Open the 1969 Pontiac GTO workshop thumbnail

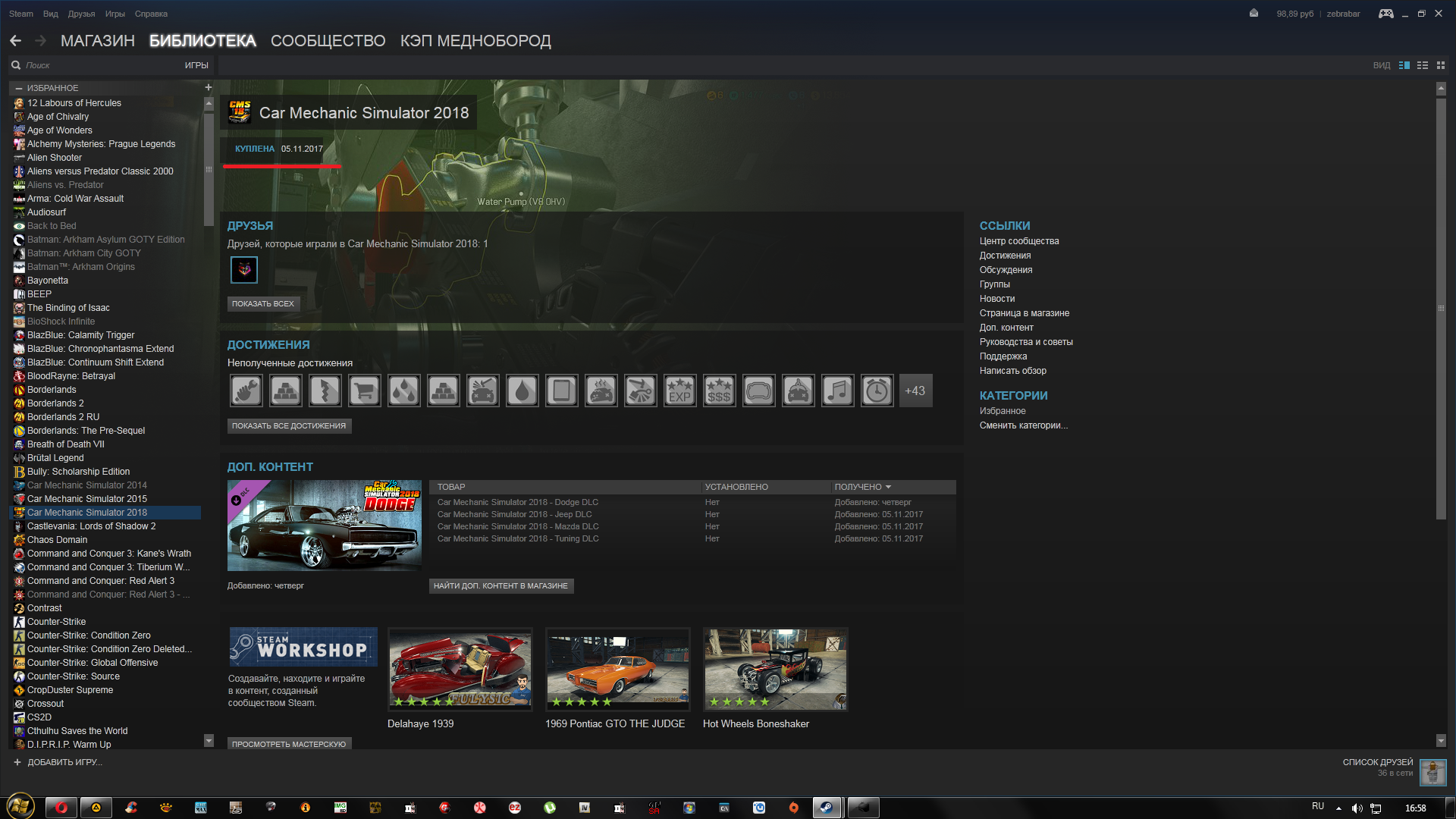click(617, 669)
